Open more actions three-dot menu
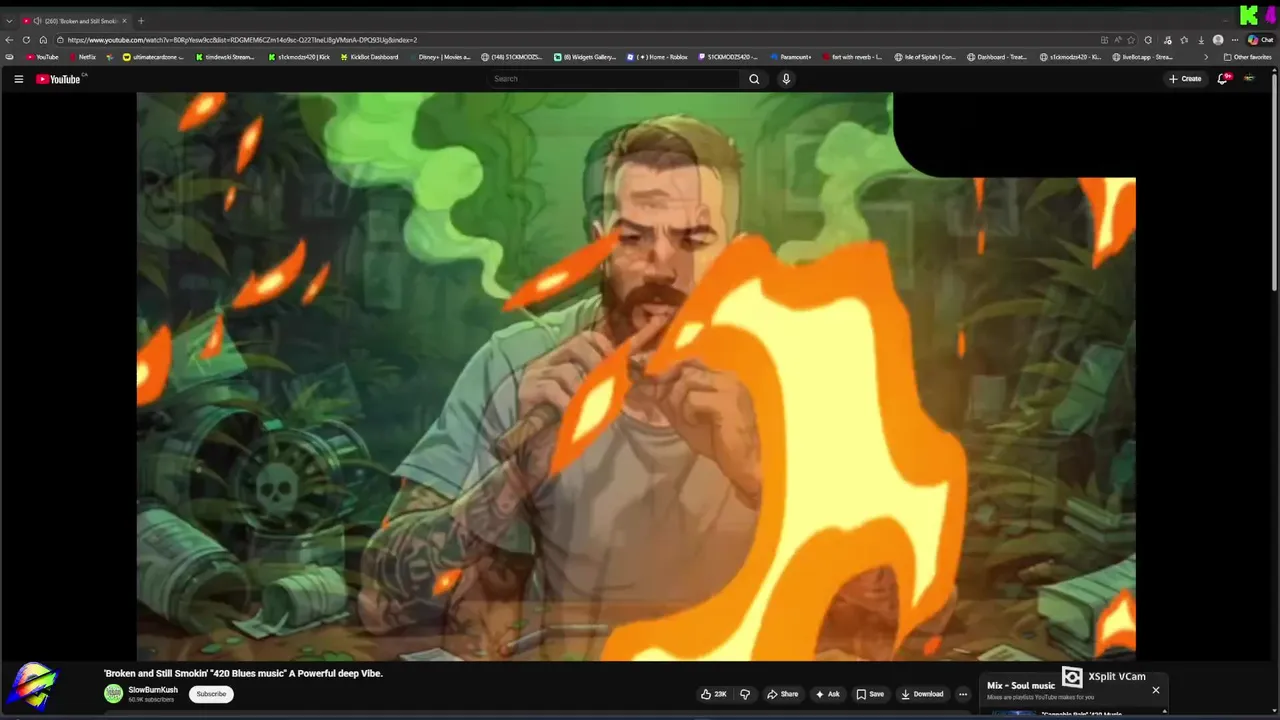Screen dimensions: 1280x720 (963, 694)
